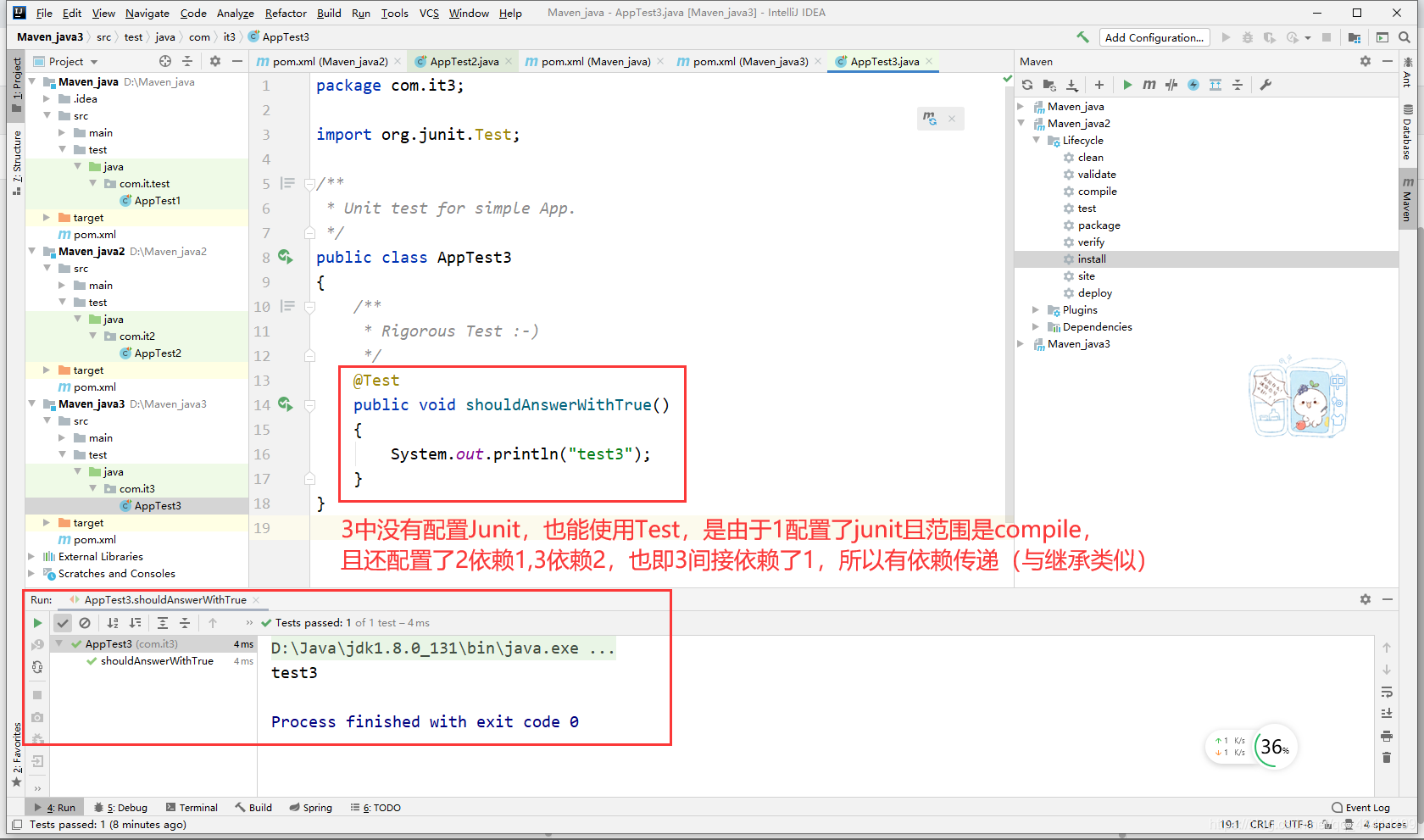Show Maven dependencies diagram

pyautogui.click(x=1215, y=85)
